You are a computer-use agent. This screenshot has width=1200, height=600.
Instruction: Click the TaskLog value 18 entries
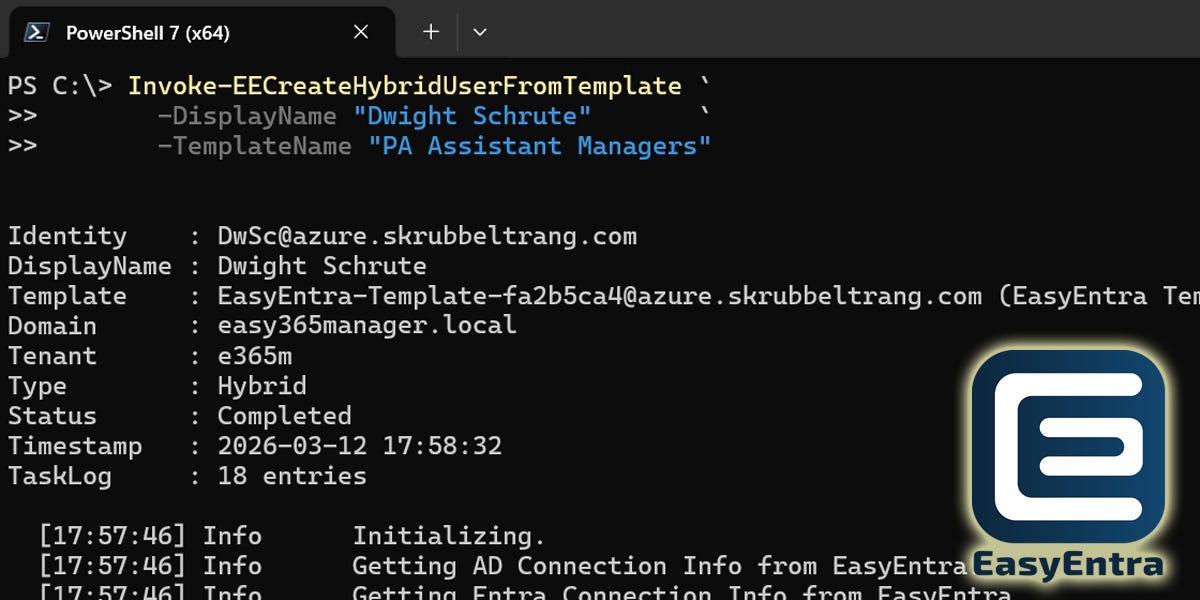[292, 476]
